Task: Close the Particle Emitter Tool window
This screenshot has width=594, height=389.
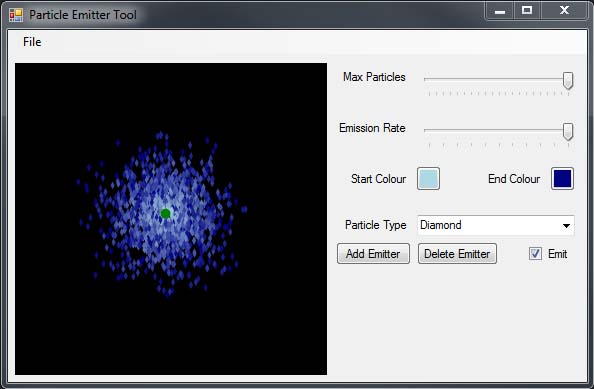Action: [x=564, y=11]
